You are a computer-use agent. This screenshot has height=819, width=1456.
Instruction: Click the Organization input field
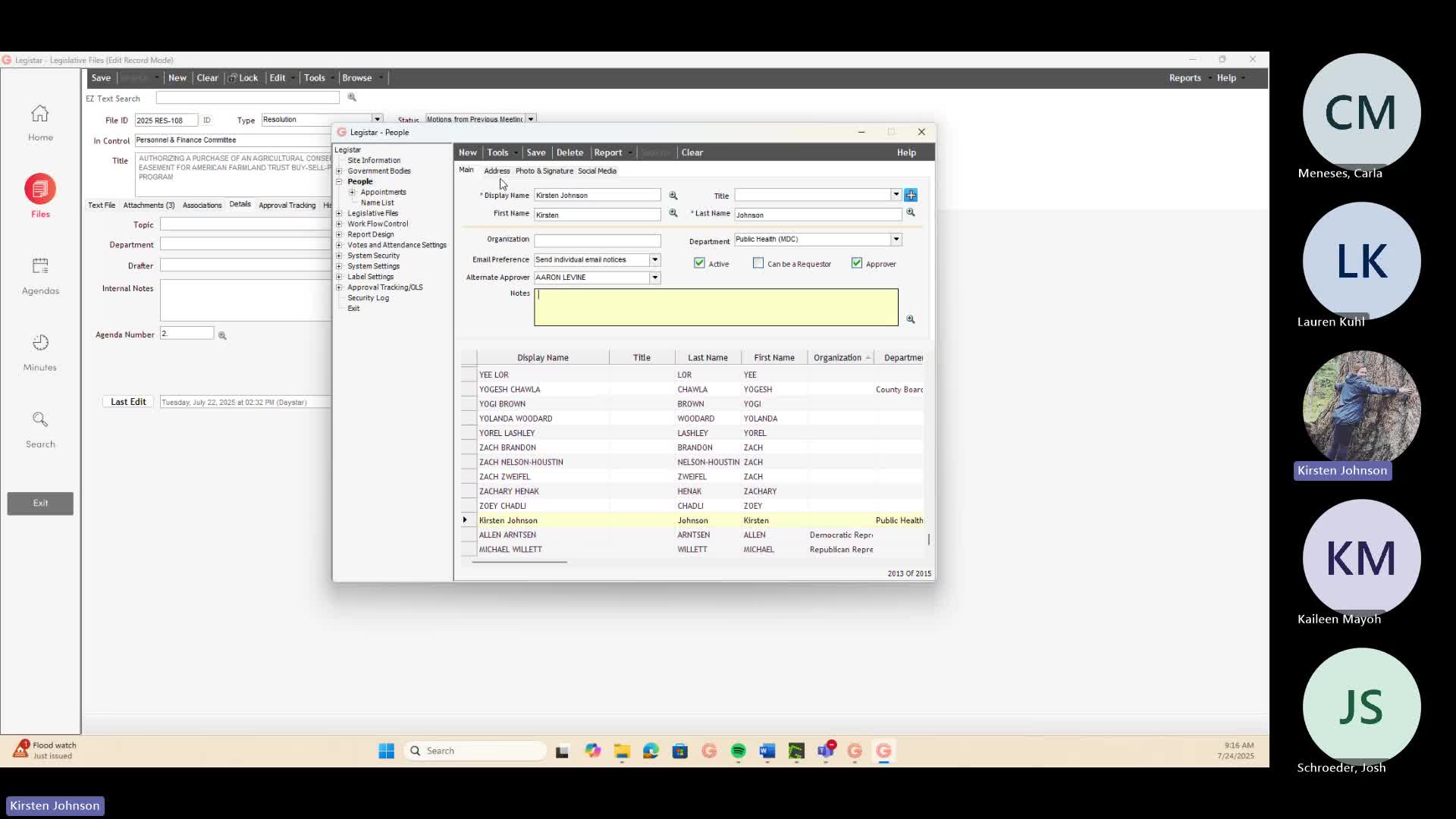598,241
